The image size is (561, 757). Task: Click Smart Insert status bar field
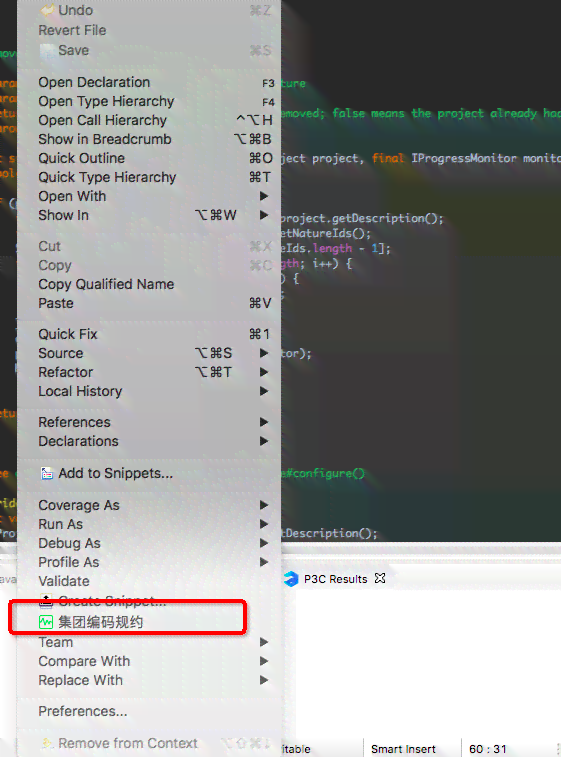click(403, 749)
